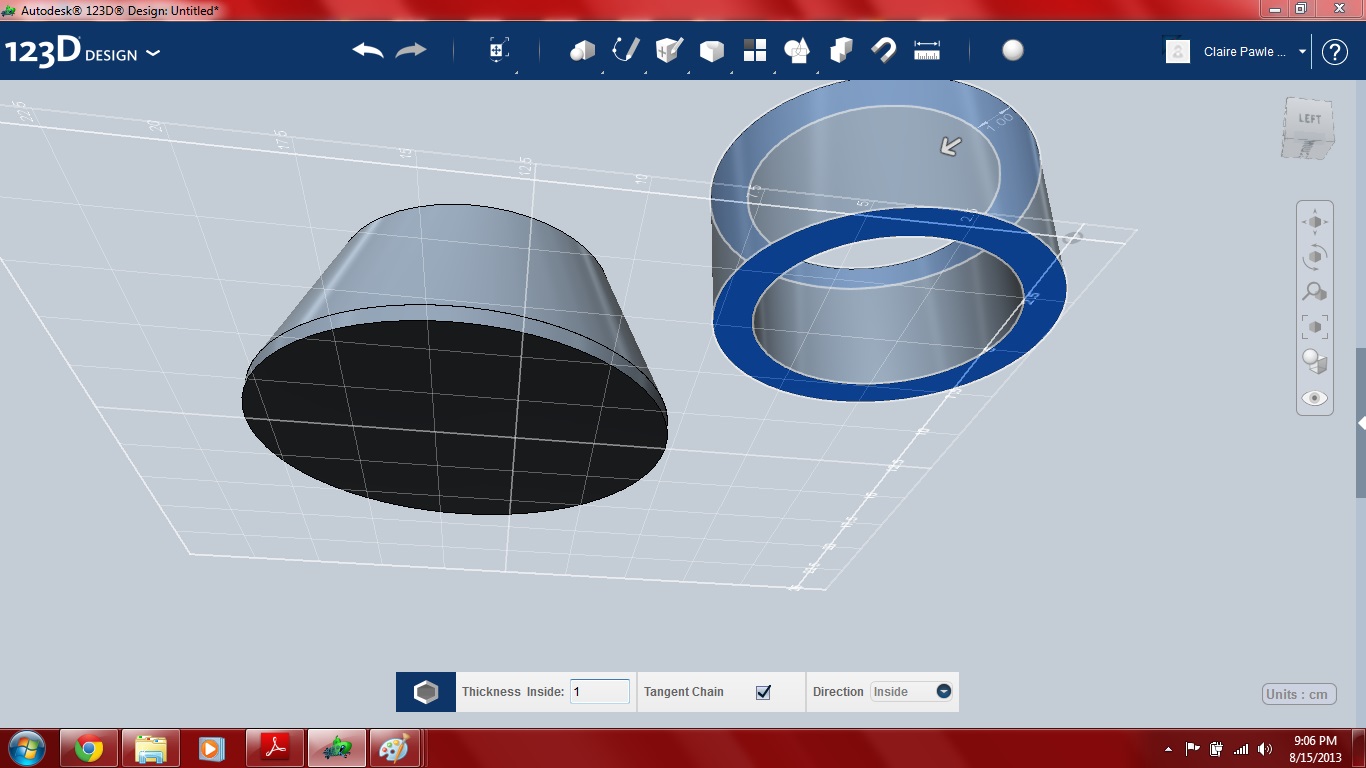Open the Grouping tool menu

tap(798, 51)
